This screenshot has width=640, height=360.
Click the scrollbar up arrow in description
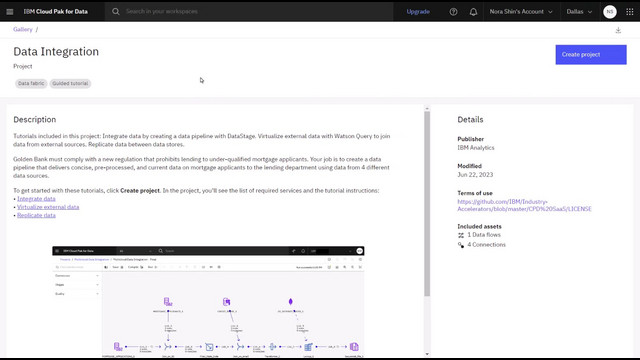click(x=427, y=109)
